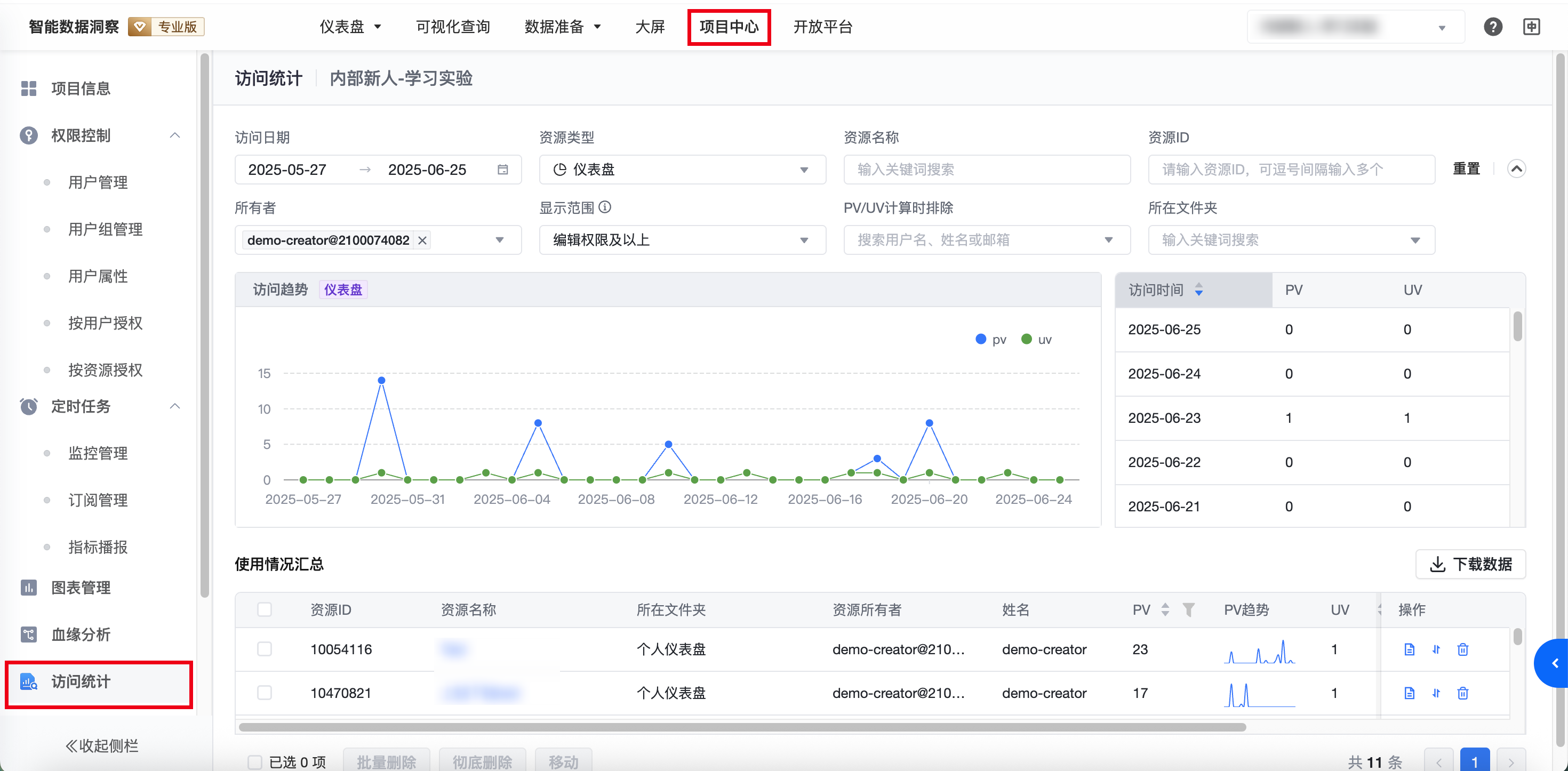The width and height of the screenshot is (1568, 771).
Task: Click transfer arrows icon for 10470821
Action: click(x=1436, y=693)
